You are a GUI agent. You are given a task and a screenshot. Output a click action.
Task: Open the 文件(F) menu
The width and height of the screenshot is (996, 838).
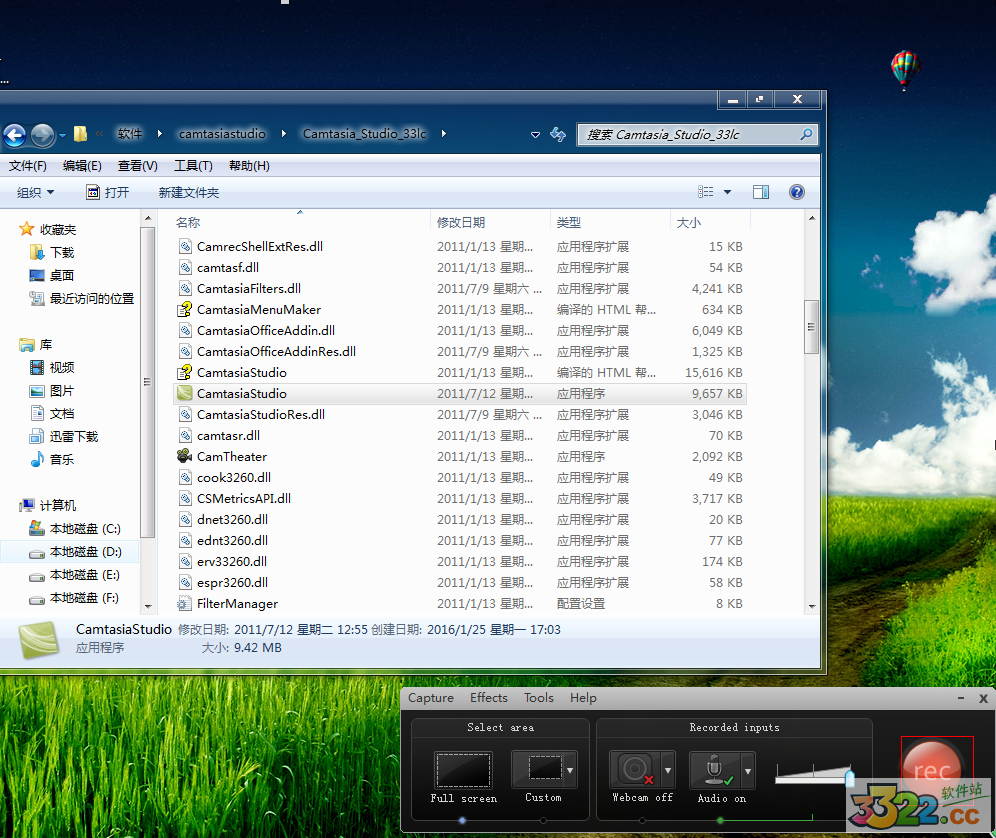[27, 166]
